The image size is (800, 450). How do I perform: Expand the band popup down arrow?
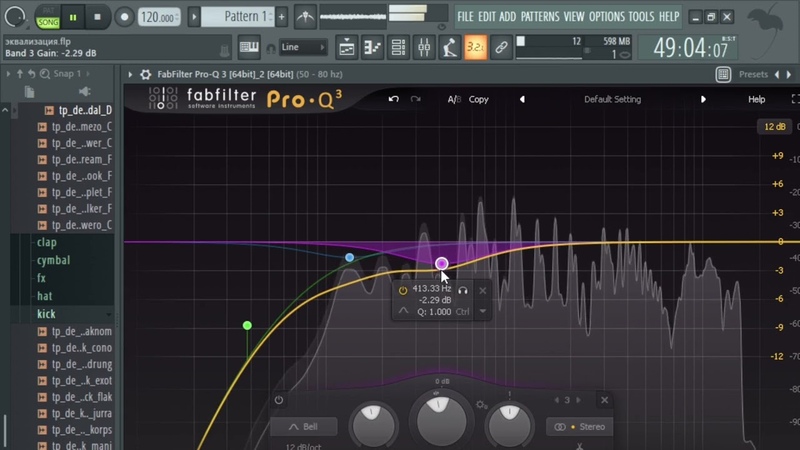[483, 311]
